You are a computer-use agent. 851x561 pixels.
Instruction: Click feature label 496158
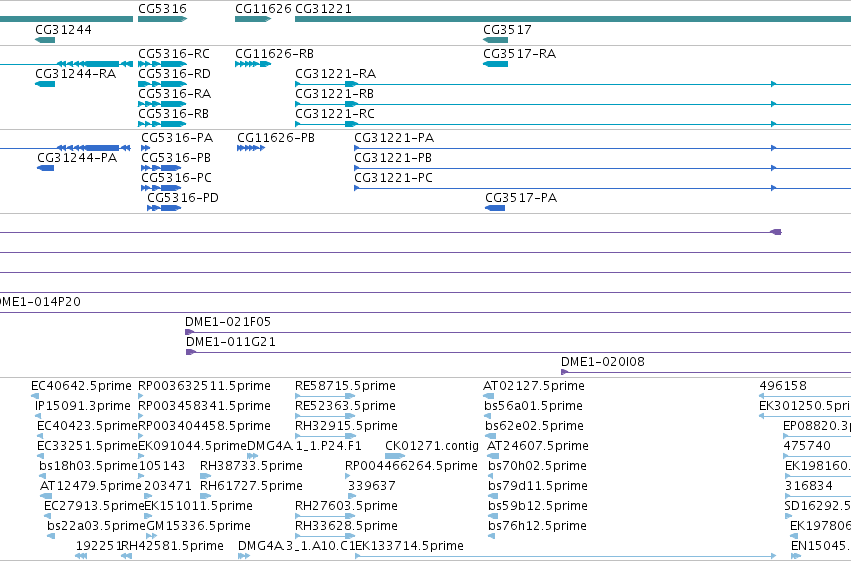point(783,386)
